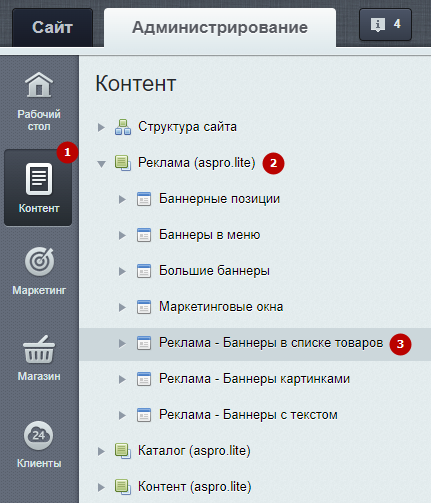Image resolution: width=431 pixels, height=503 pixels.
Task: Expand the Структура сайта arrow
Action: coord(101,127)
